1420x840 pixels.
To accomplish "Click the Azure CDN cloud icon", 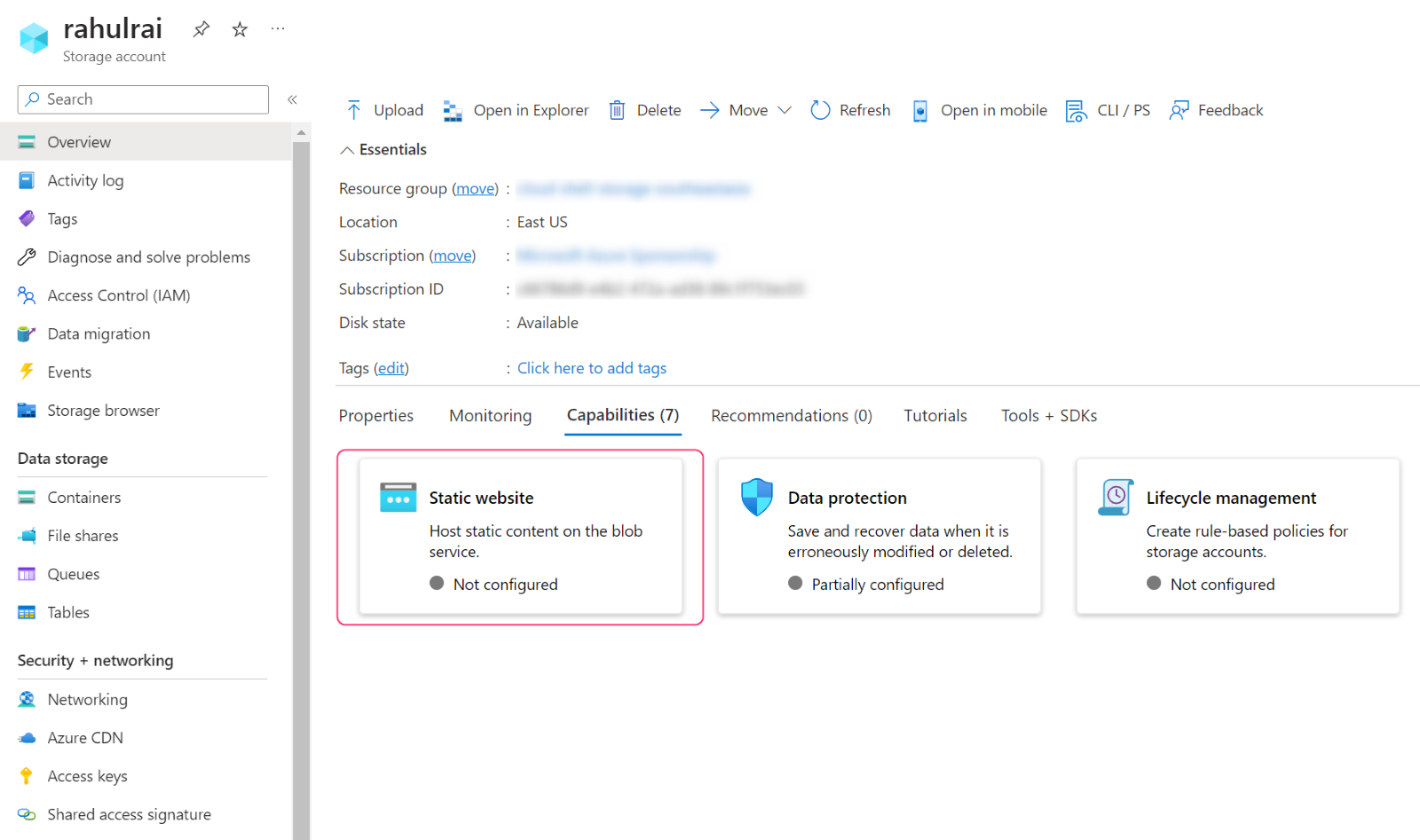I will pyautogui.click(x=27, y=738).
